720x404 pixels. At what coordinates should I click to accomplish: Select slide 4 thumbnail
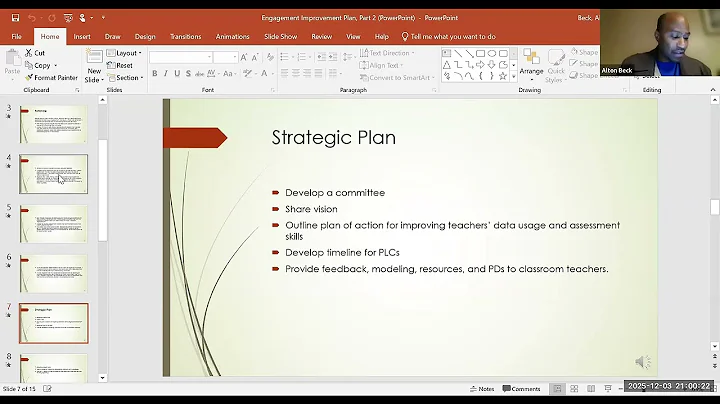point(53,174)
